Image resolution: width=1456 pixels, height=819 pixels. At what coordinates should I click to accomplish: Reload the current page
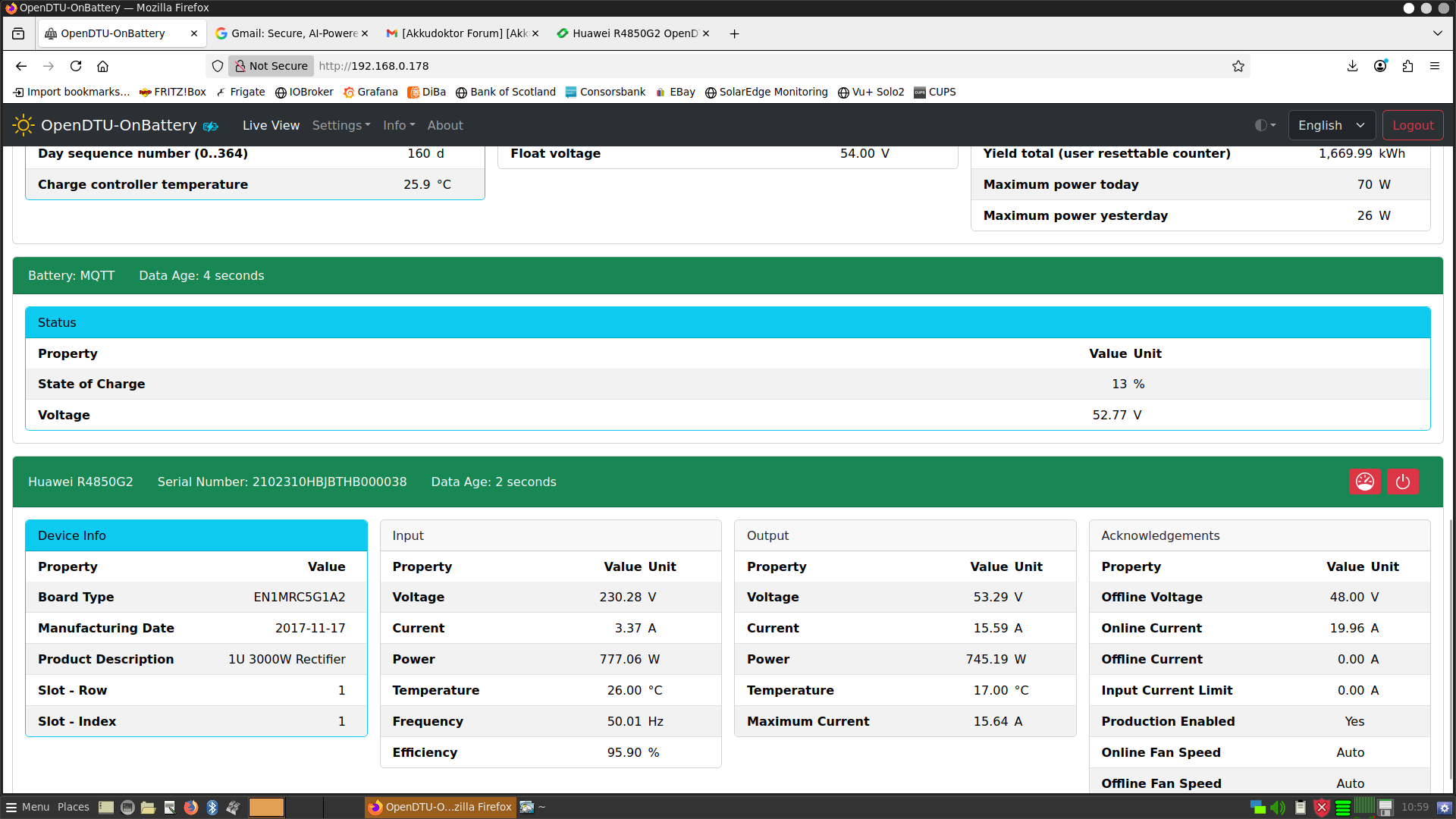click(x=76, y=66)
